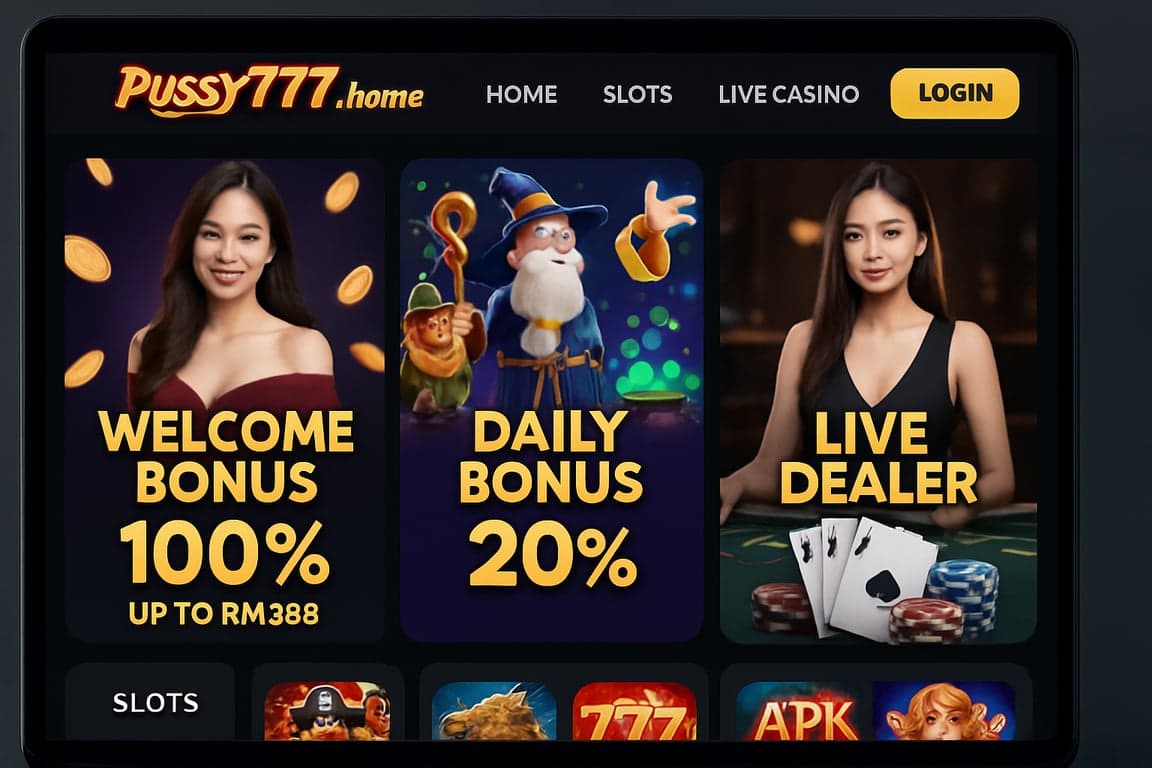Viewport: 1152px width, 768px height.
Task: Click the Pussy777.home logo
Action: [269, 91]
